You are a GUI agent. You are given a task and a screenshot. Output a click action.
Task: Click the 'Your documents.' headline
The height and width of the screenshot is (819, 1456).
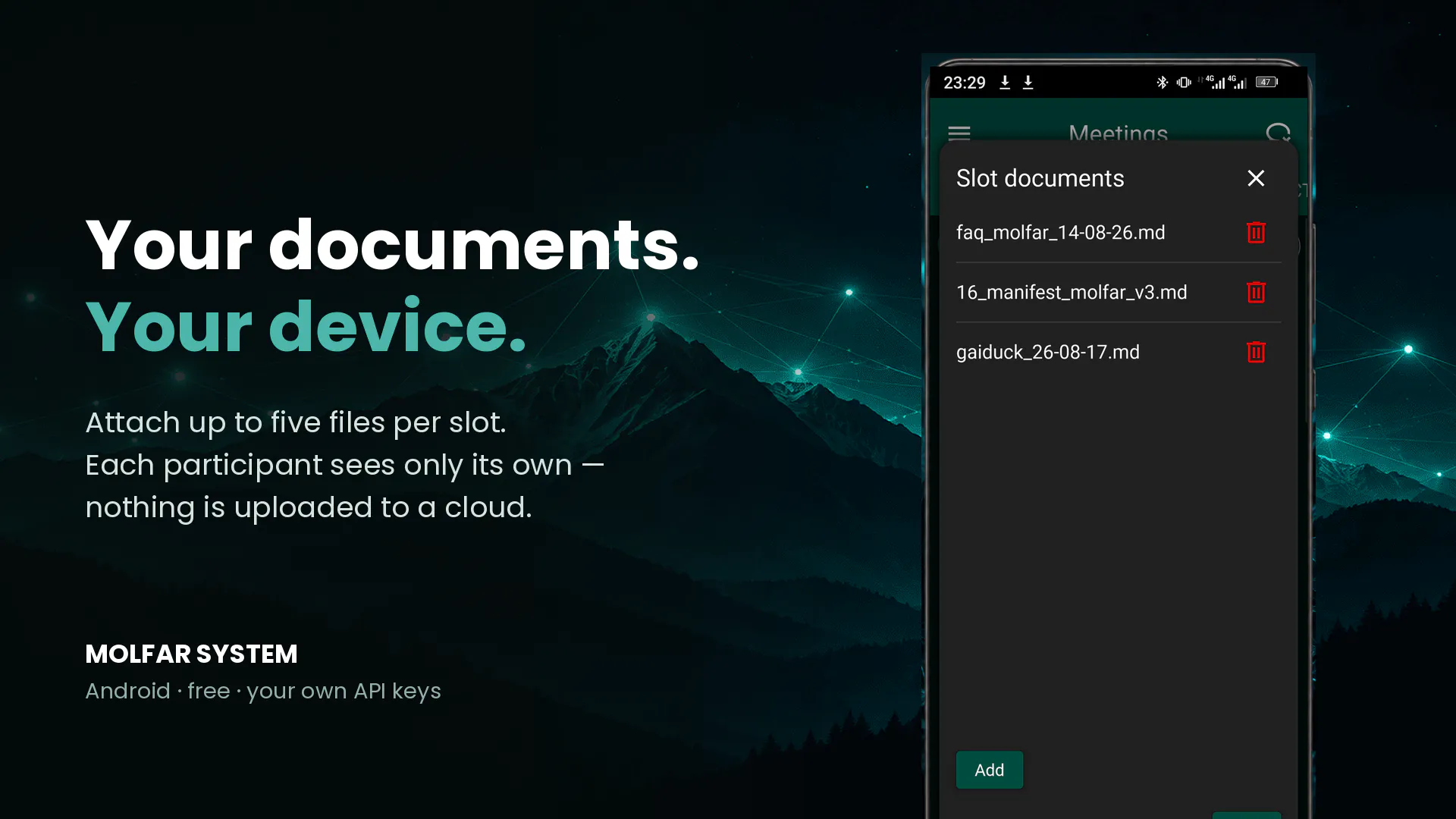392,244
